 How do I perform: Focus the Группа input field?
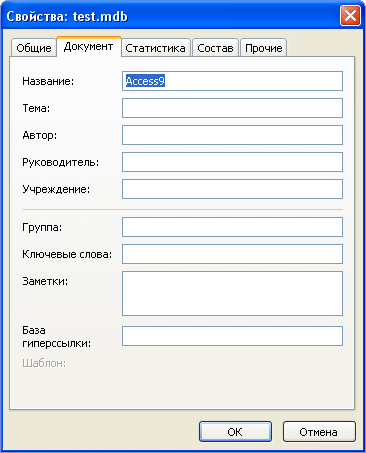pos(232,227)
